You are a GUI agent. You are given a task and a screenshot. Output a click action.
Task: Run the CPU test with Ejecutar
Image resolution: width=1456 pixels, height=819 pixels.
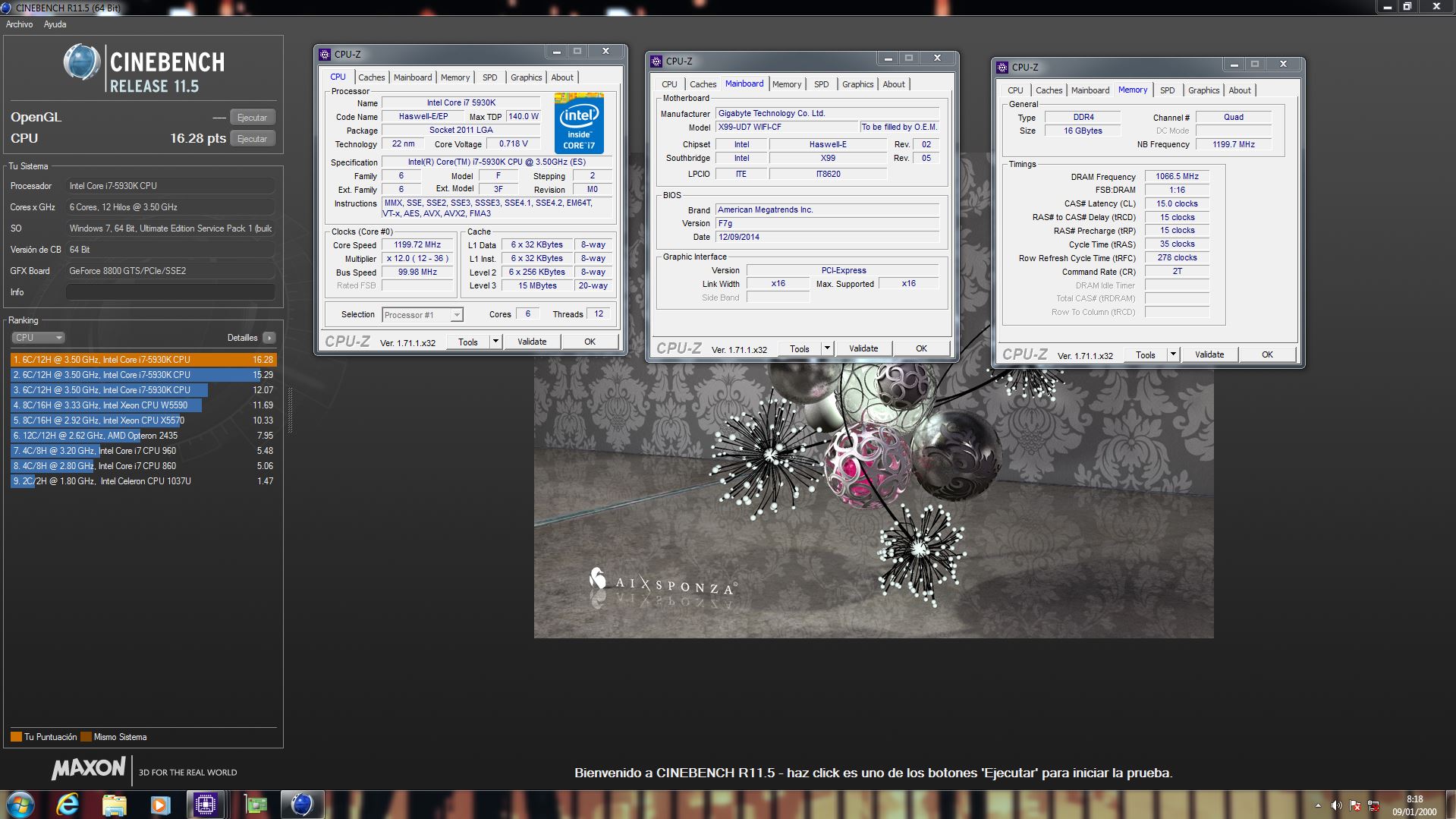click(x=252, y=139)
